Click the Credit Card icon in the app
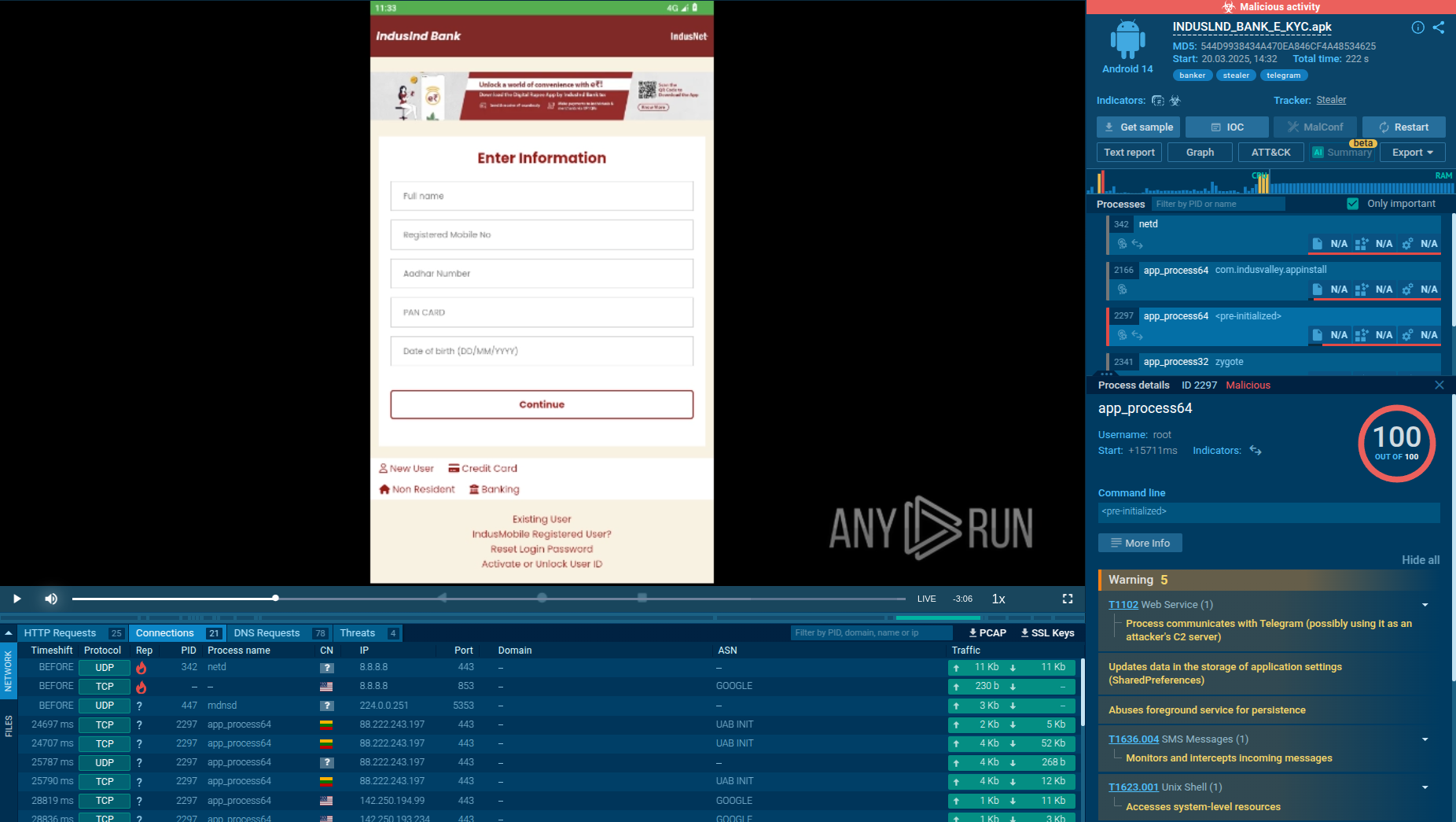This screenshot has height=822, width=1456. click(x=454, y=468)
